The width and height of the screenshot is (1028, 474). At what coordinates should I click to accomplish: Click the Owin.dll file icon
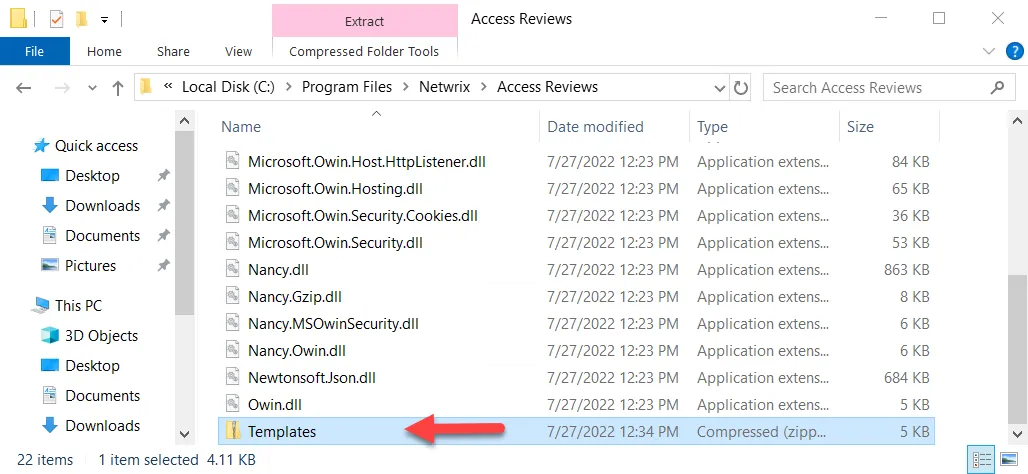[x=233, y=405]
